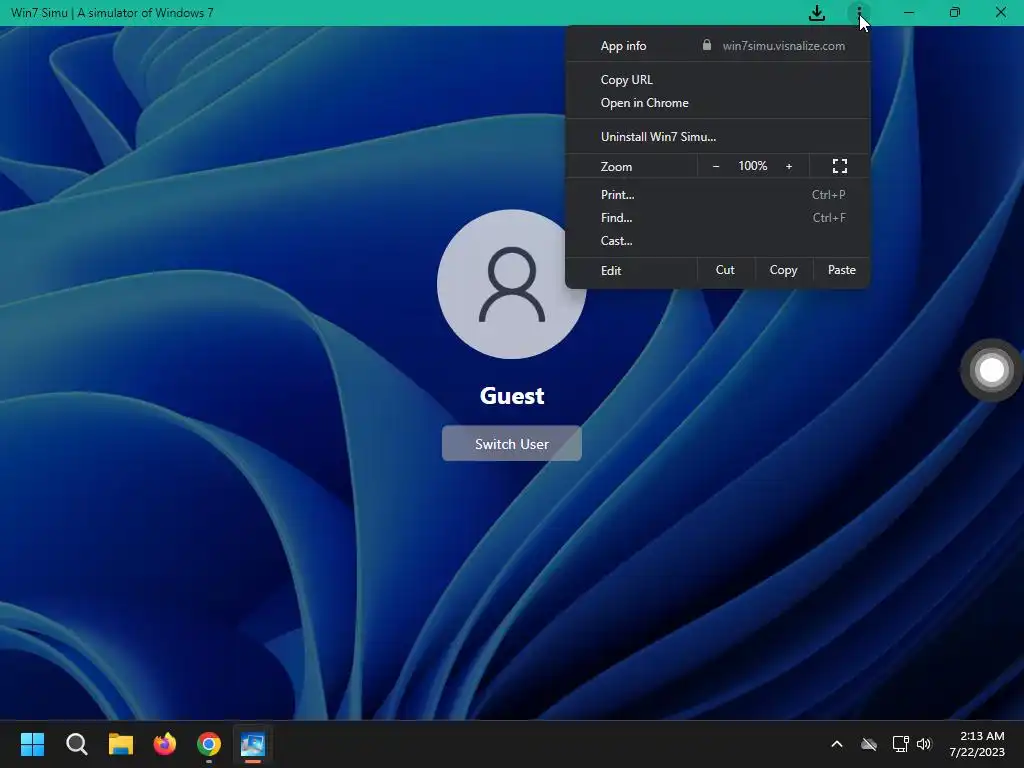Click Cut in the Edit row
This screenshot has height=768, width=1024.
pos(725,270)
